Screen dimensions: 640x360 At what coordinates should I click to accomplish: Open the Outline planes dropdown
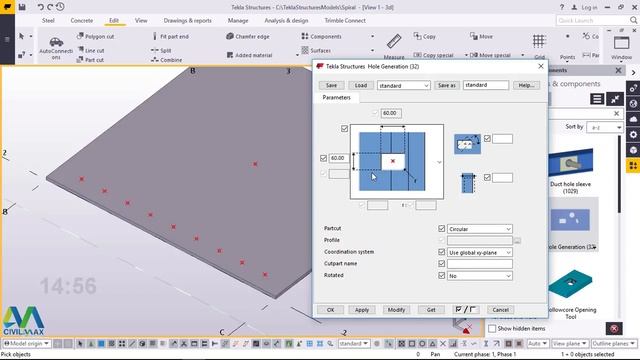tap(614, 344)
